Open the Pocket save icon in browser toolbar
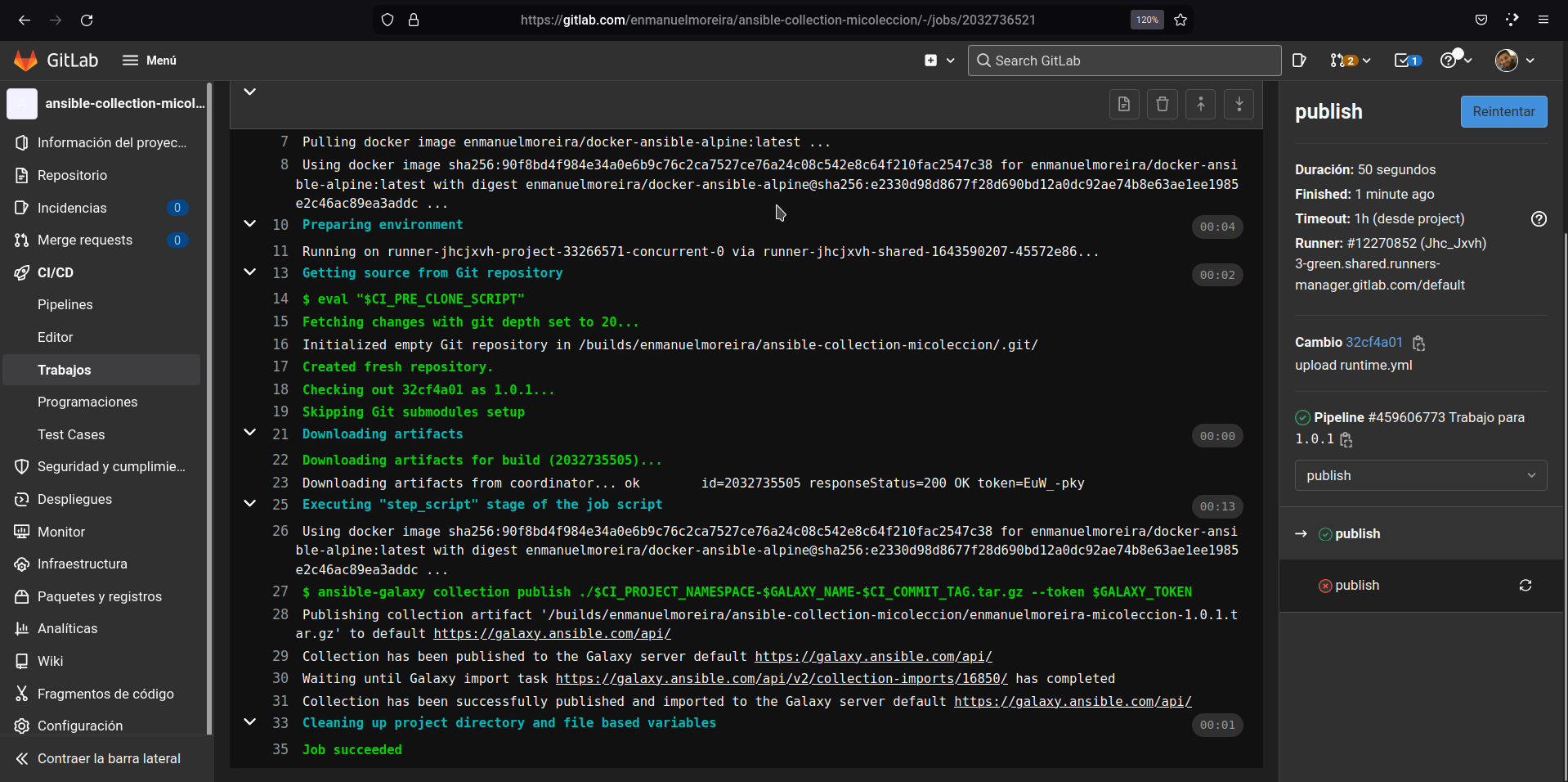The image size is (1568, 782). coord(1481,20)
